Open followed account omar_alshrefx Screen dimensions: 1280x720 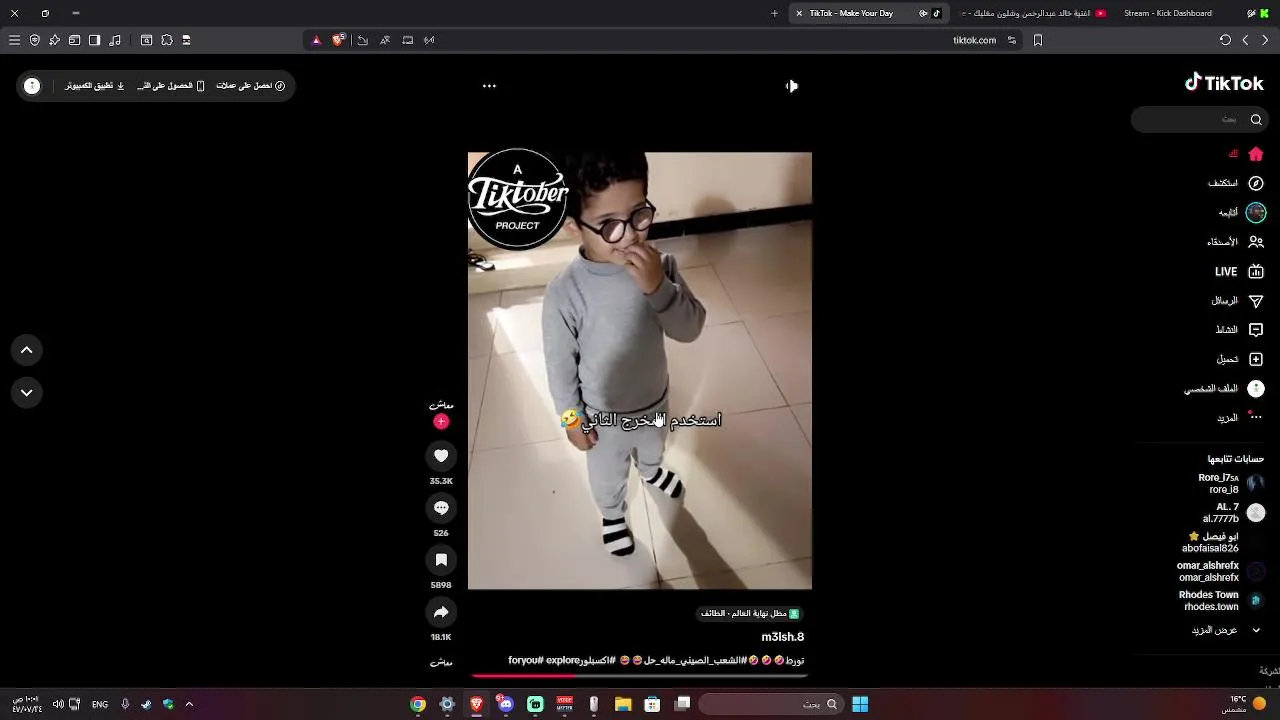pos(1221,571)
